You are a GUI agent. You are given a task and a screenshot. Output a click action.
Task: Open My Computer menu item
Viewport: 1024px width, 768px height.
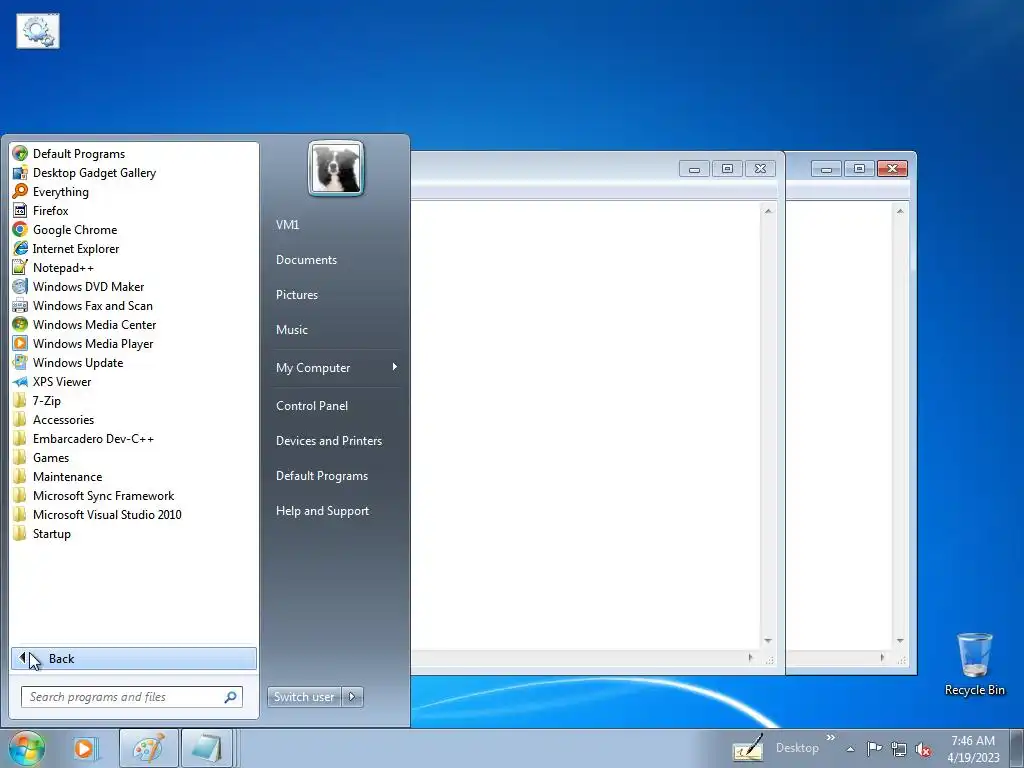(335, 368)
